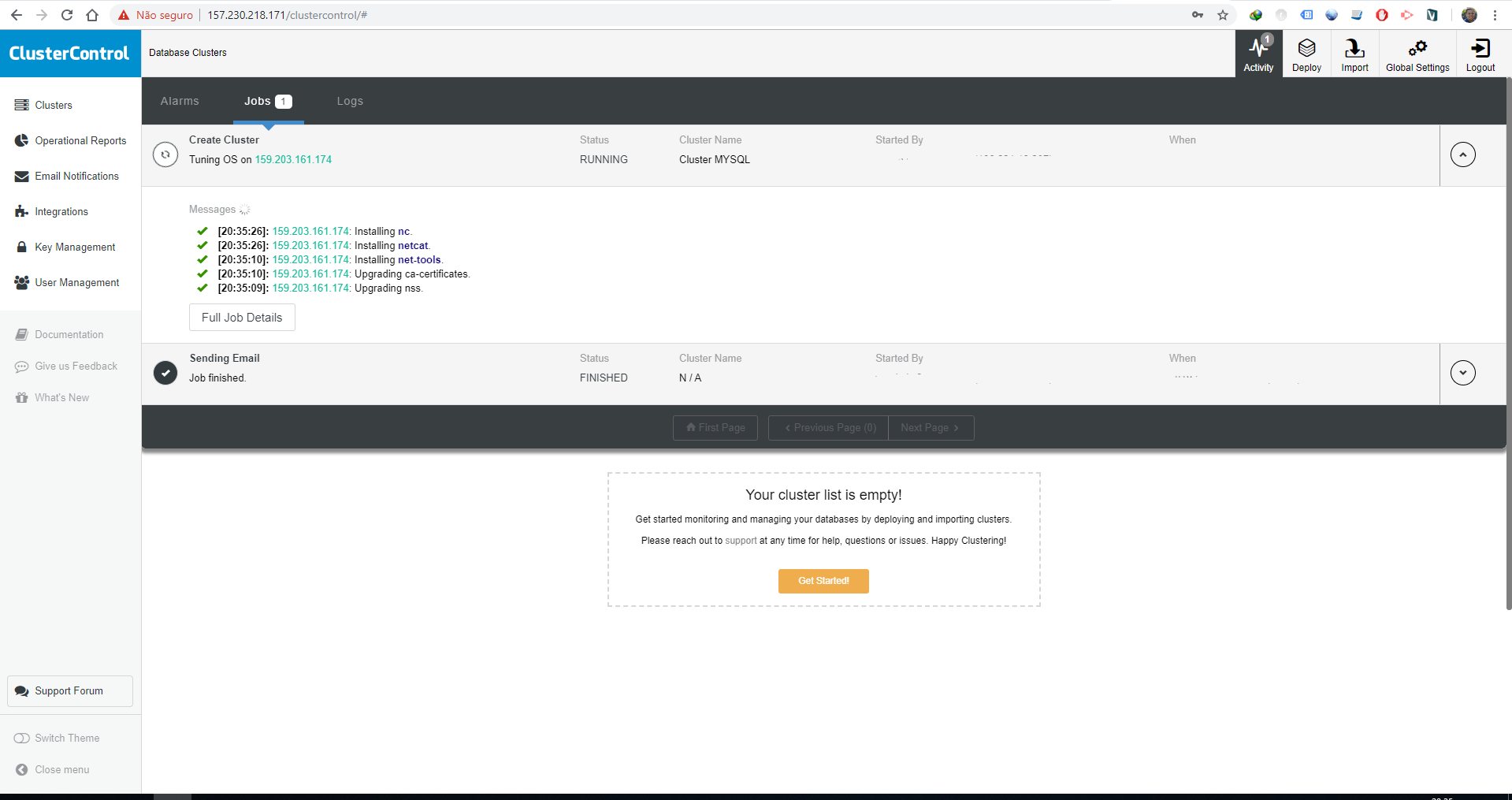Open the Import cluster icon
This screenshot has height=800, width=1512.
pyautogui.click(x=1354, y=53)
